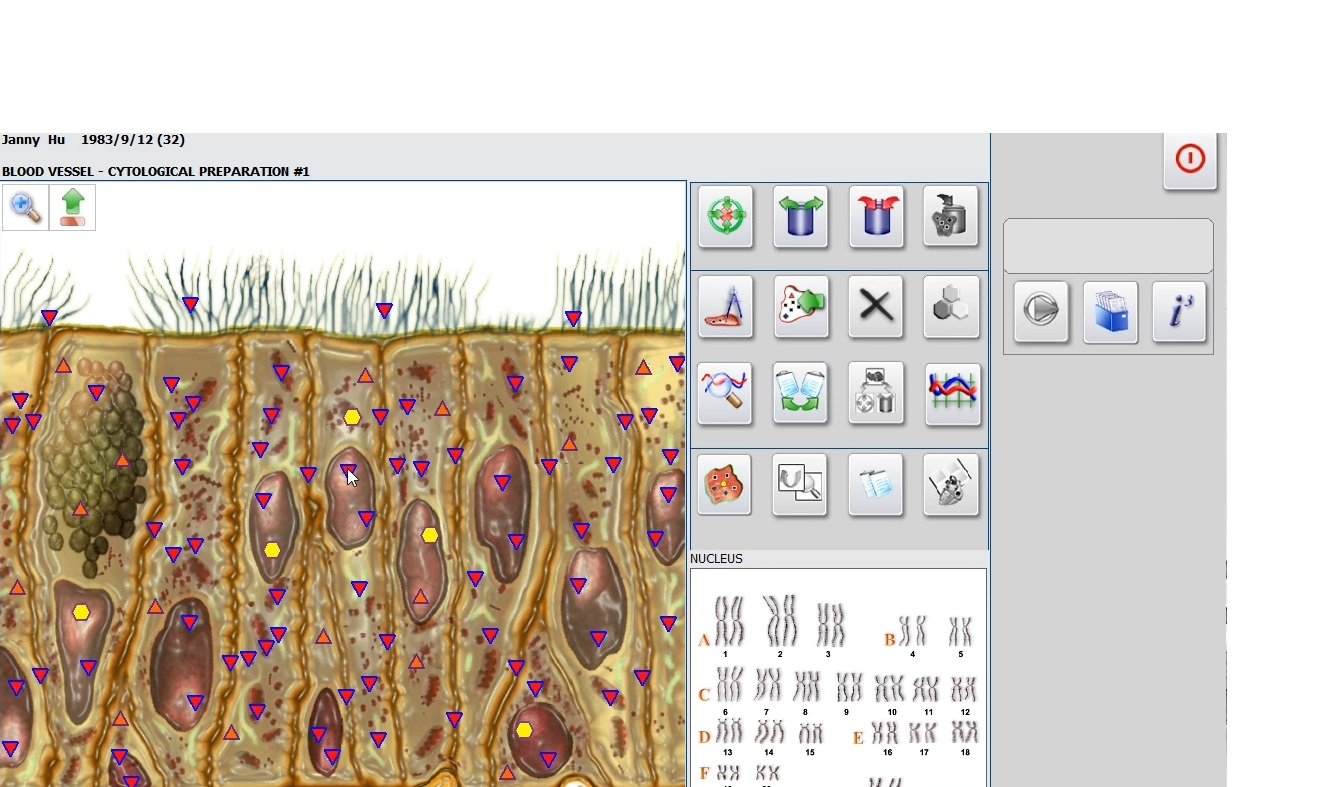Click the magnifier over red and blue curves icon

[x=725, y=393]
